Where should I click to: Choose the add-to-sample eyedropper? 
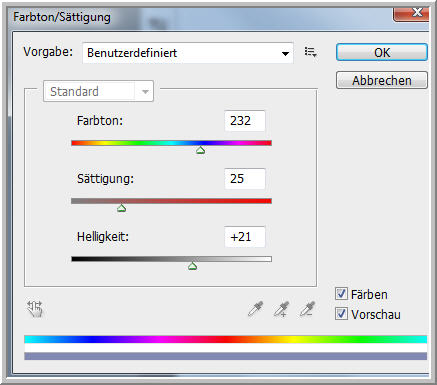pos(281,309)
